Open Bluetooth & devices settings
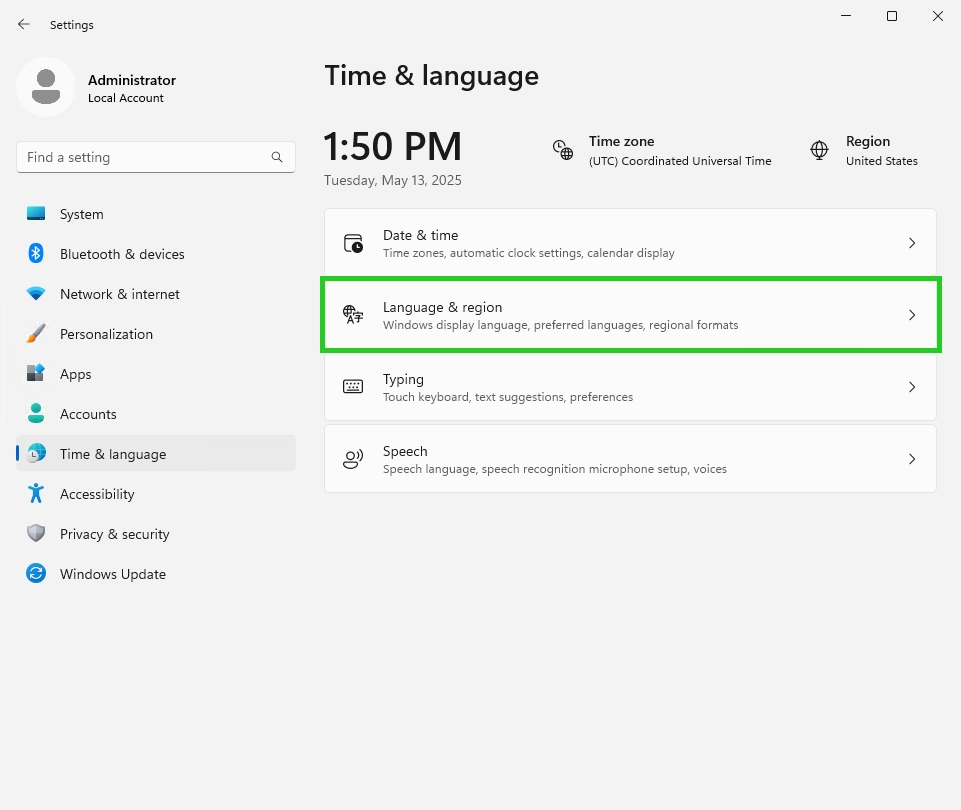961x810 pixels. point(122,254)
